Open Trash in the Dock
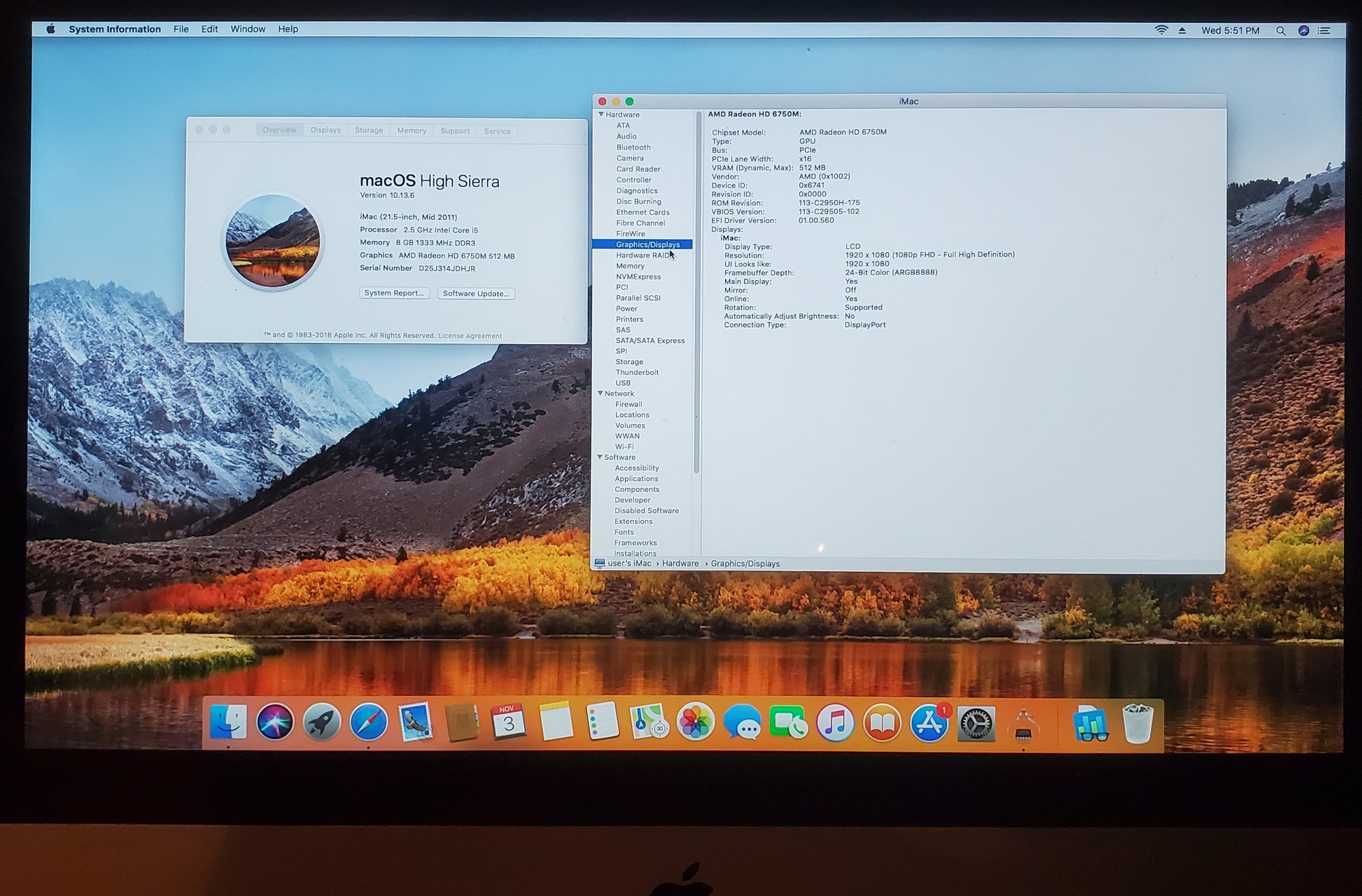The width and height of the screenshot is (1362, 896). click(1137, 723)
